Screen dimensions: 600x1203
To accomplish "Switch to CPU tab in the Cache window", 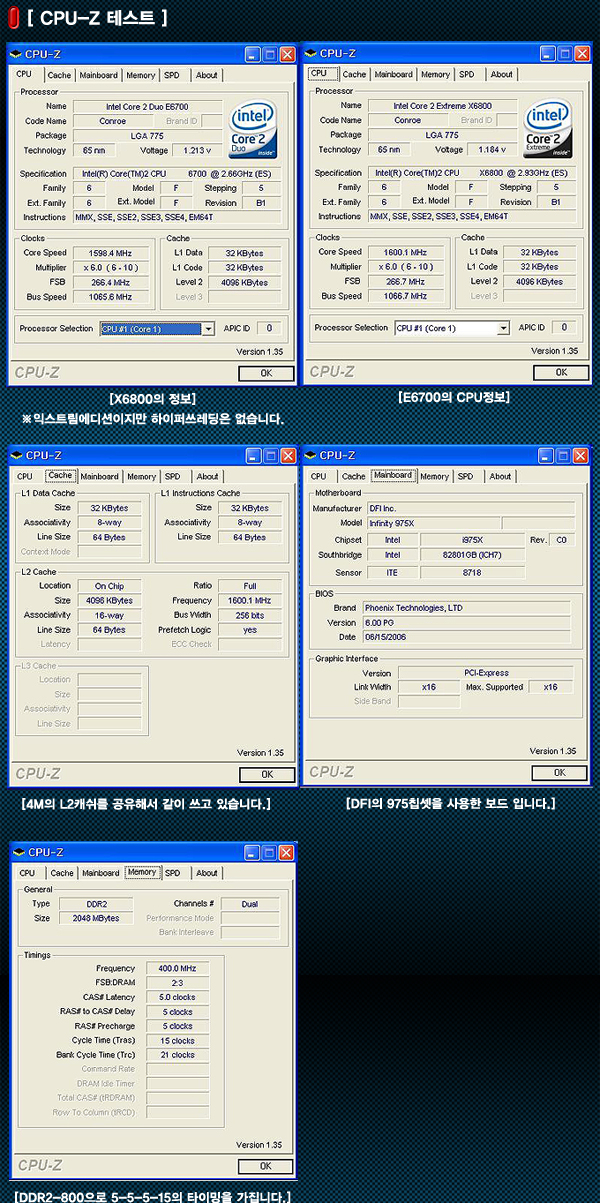I will tap(25, 476).
